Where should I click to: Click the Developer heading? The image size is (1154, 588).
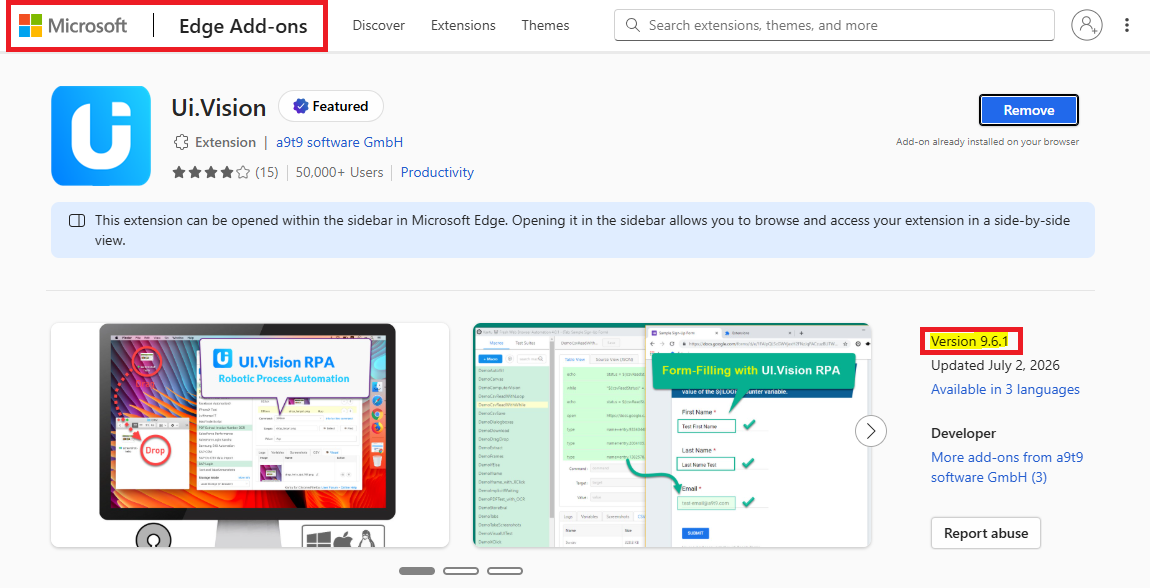[x=963, y=433]
